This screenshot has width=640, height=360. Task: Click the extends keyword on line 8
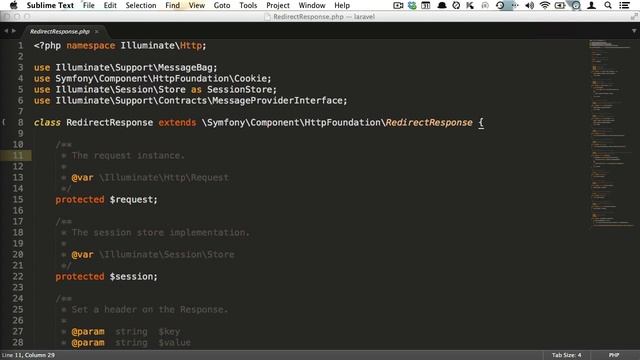177,122
